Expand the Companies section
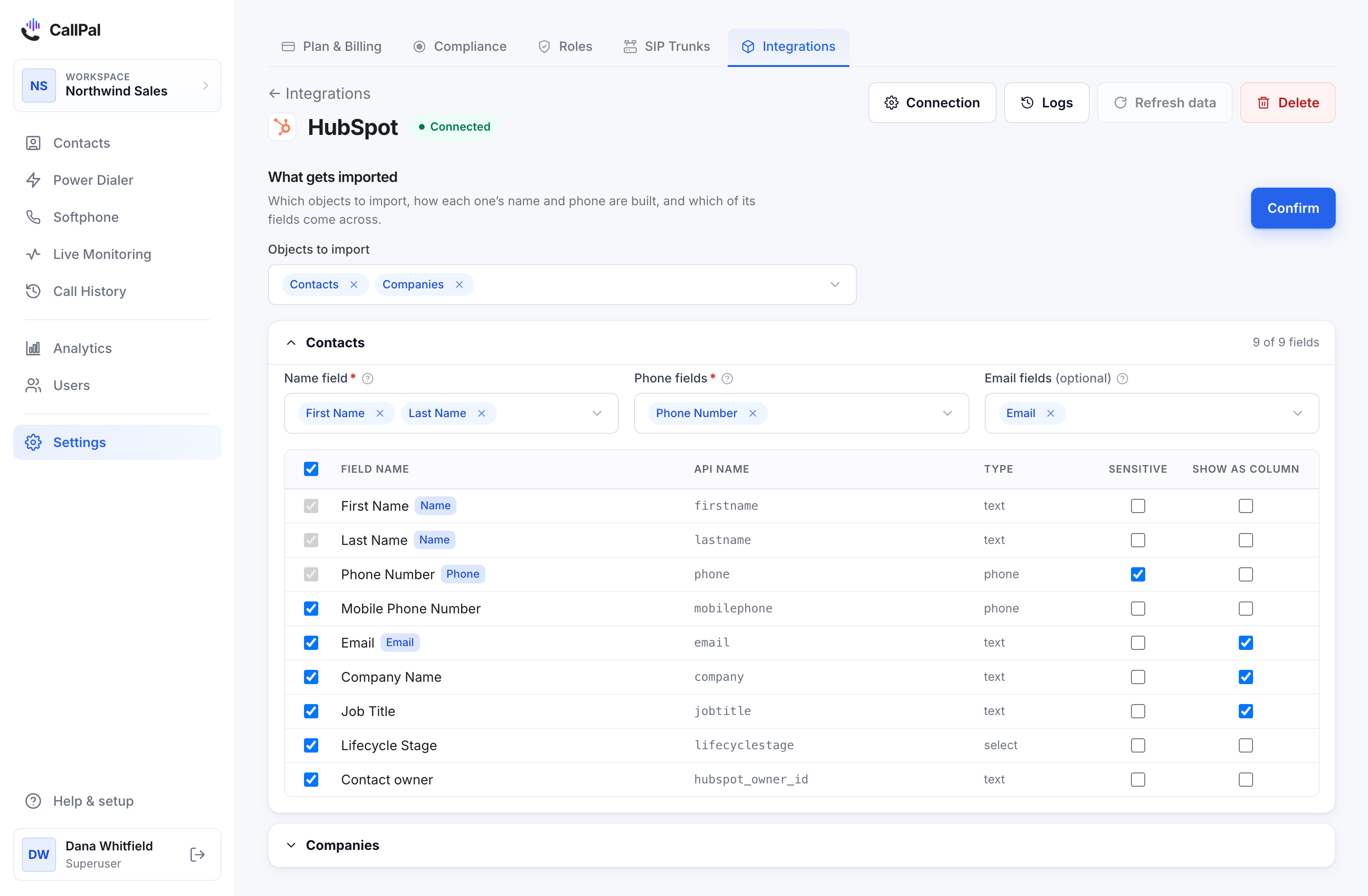 (x=292, y=845)
